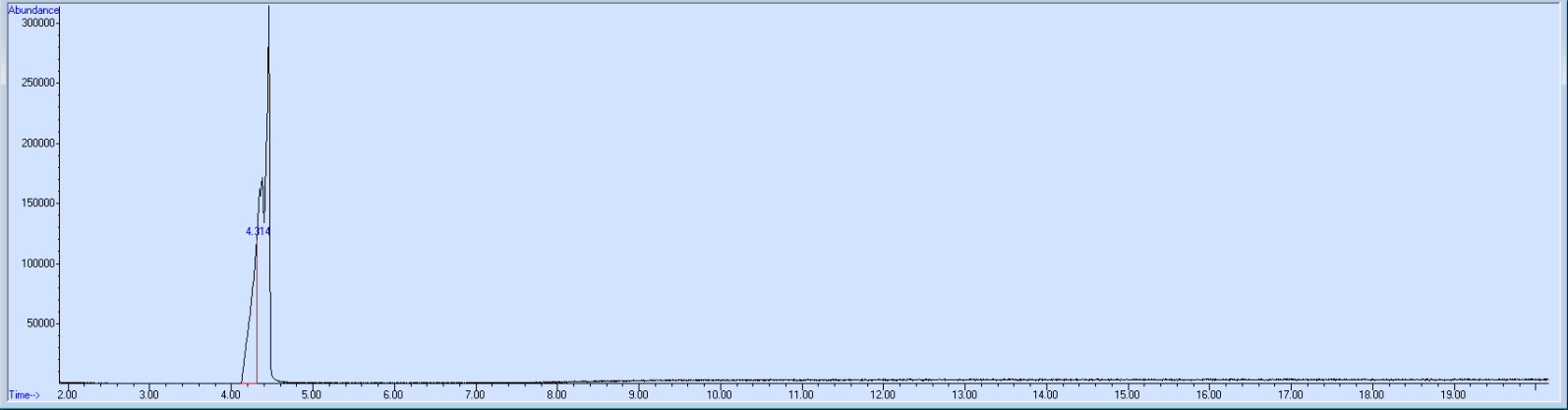Click the tallest chromatogram peak apex

pyautogui.click(x=269, y=7)
